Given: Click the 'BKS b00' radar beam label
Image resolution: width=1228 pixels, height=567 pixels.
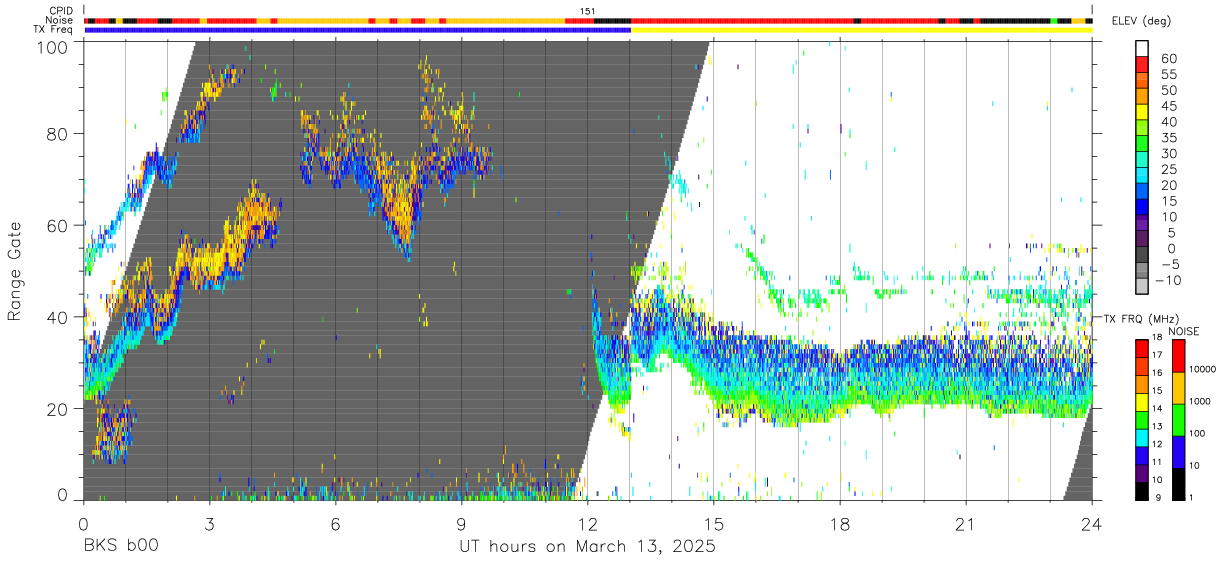Looking at the screenshot, I should [120, 547].
